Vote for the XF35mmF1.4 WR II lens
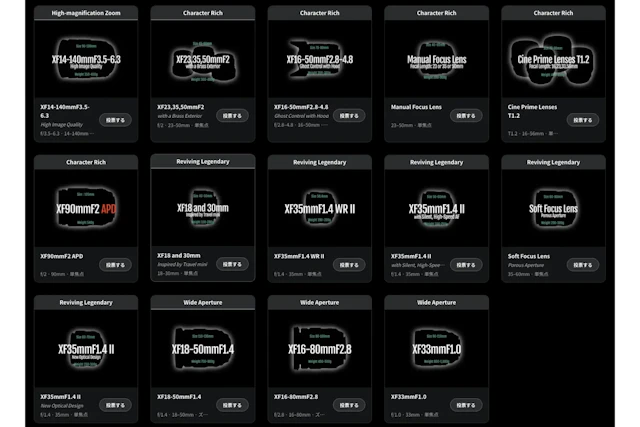 point(349,265)
